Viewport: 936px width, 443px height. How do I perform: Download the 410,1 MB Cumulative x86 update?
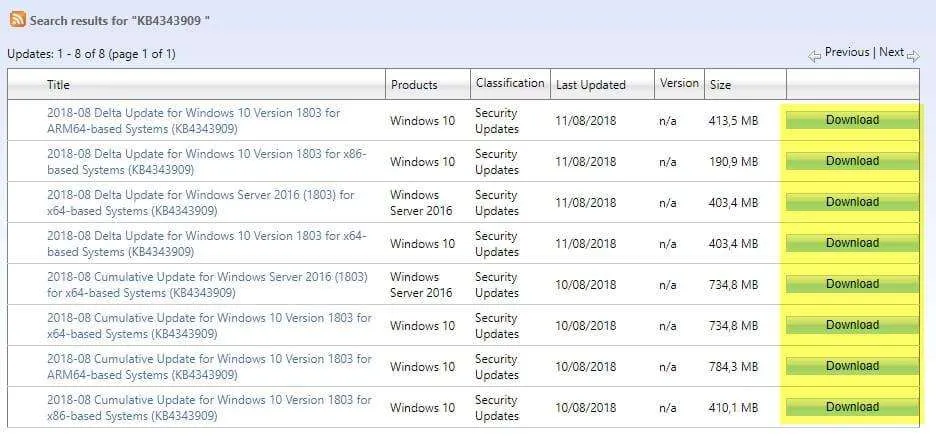point(852,407)
